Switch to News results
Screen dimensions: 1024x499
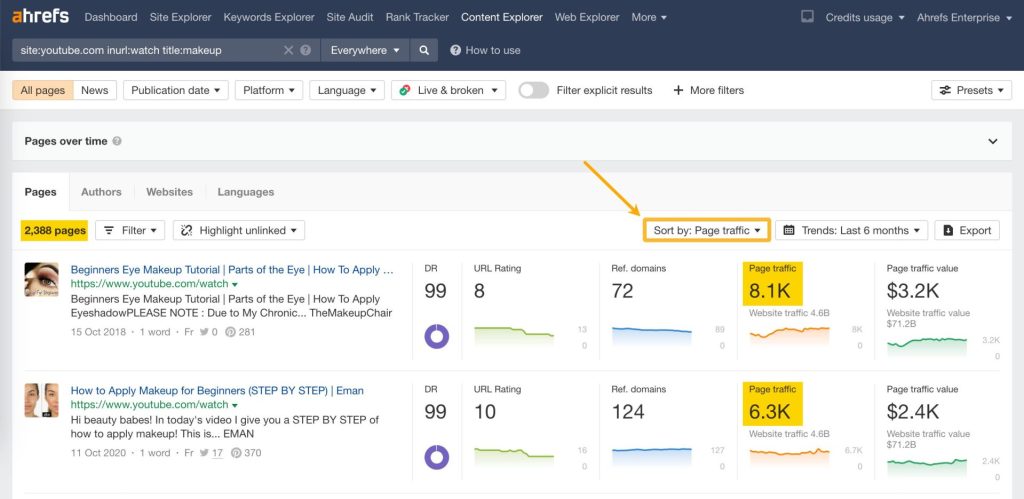[x=95, y=90]
